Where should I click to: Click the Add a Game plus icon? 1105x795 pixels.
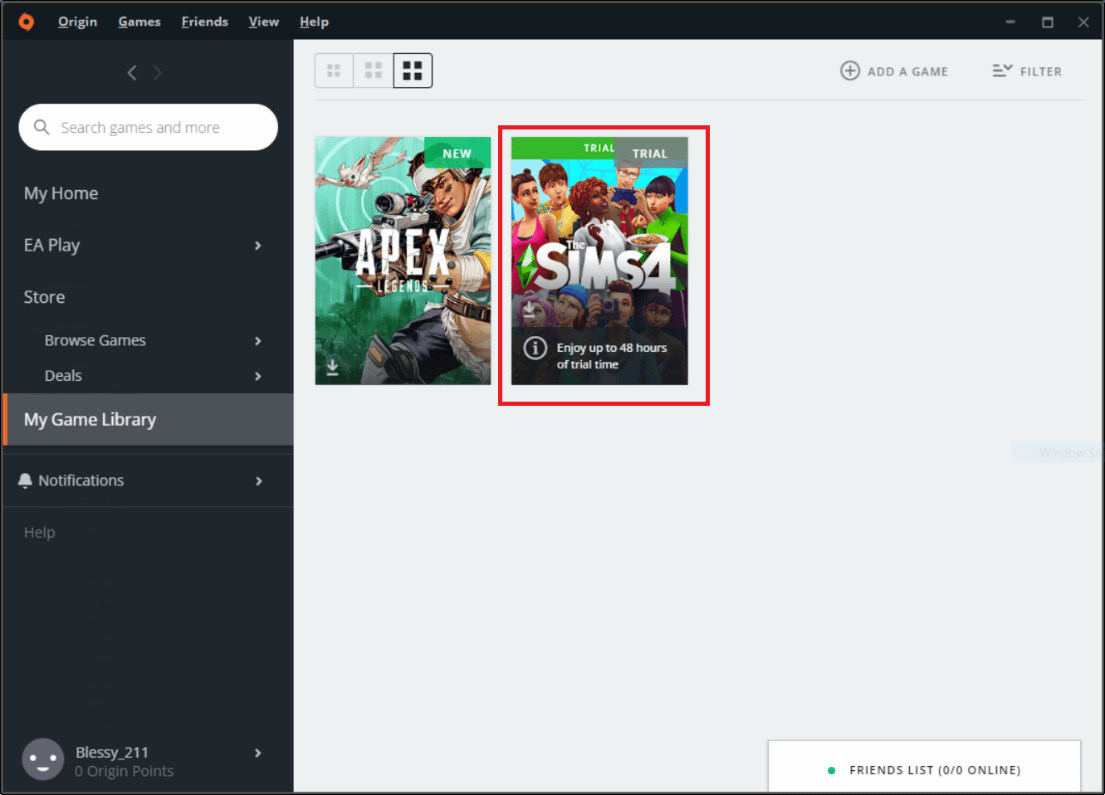pyautogui.click(x=850, y=70)
